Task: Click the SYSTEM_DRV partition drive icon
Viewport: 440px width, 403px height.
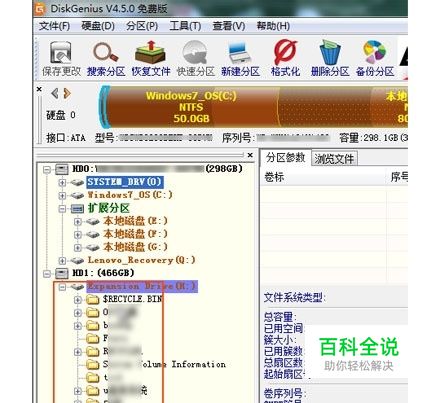Action: (77, 182)
